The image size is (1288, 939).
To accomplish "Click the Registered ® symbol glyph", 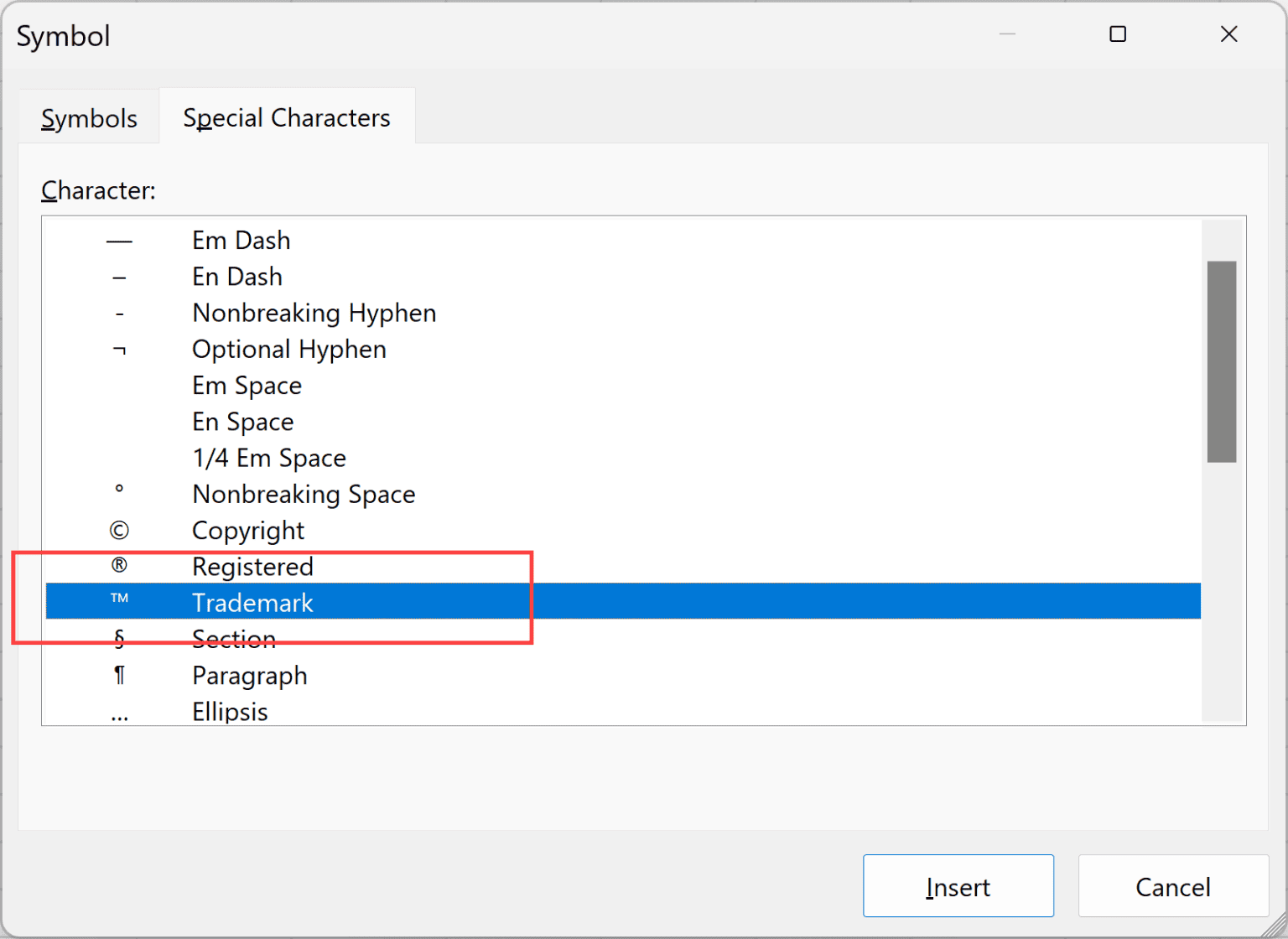I will pyautogui.click(x=119, y=566).
